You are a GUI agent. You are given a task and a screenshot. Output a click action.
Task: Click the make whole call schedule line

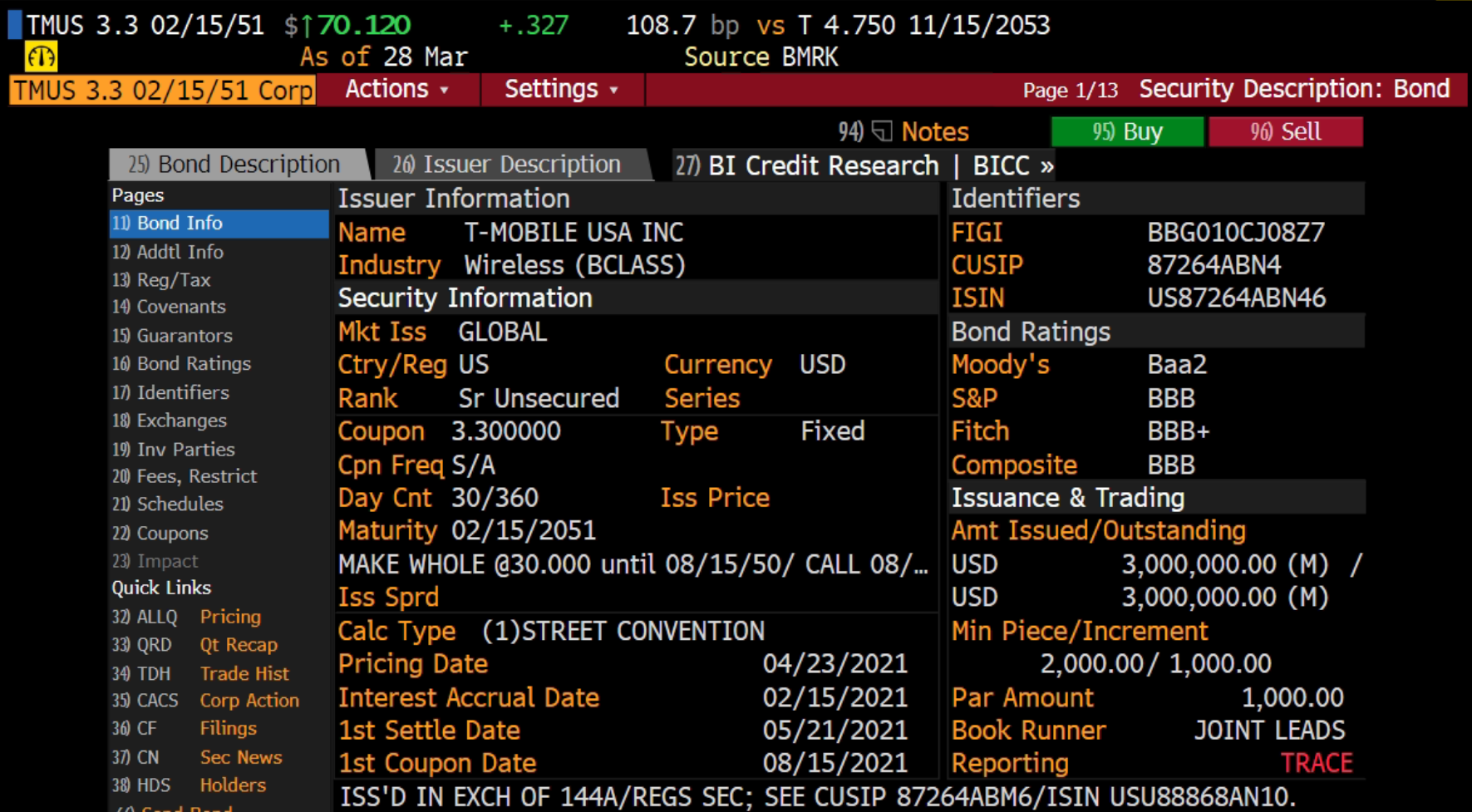click(x=633, y=564)
